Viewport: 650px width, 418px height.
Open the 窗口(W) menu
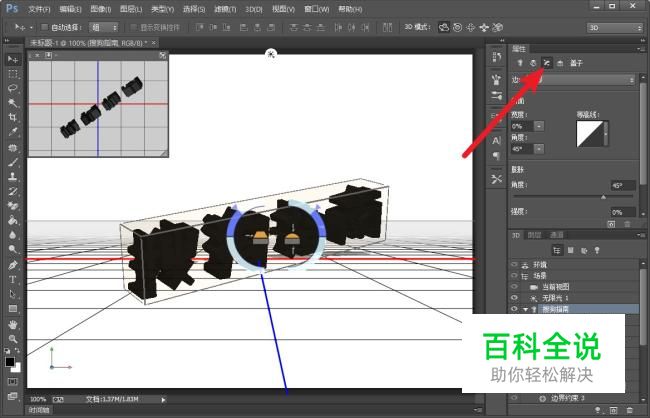tap(316, 9)
